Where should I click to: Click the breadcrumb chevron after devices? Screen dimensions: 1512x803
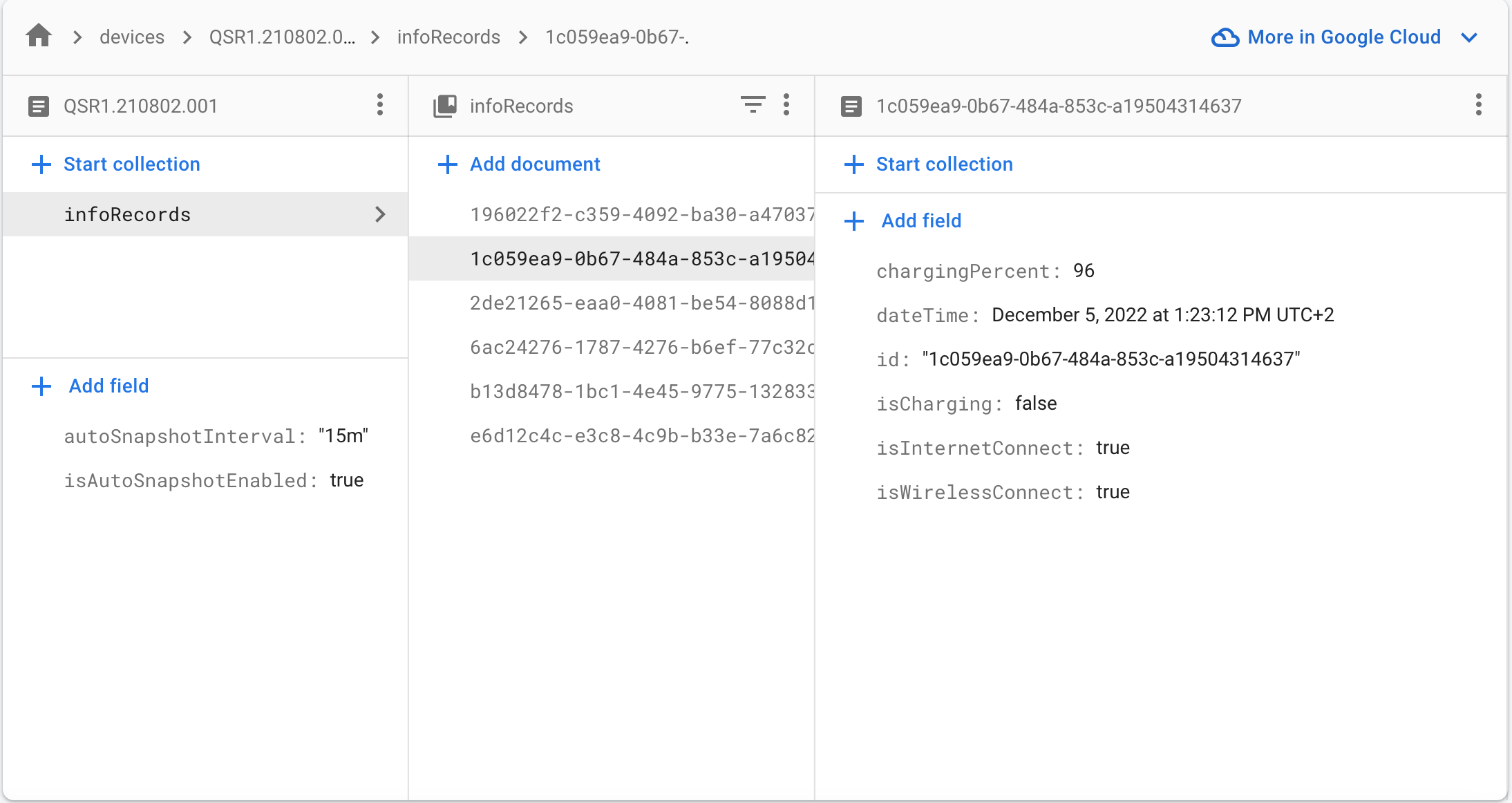pyautogui.click(x=187, y=37)
